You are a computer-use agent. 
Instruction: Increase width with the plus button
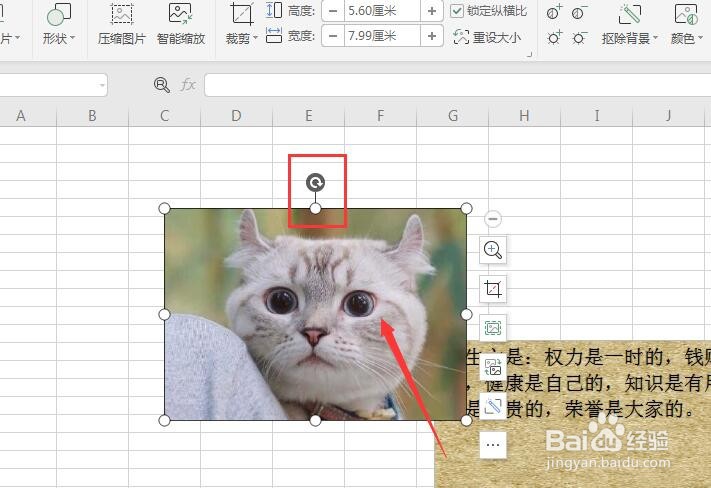[x=432, y=36]
